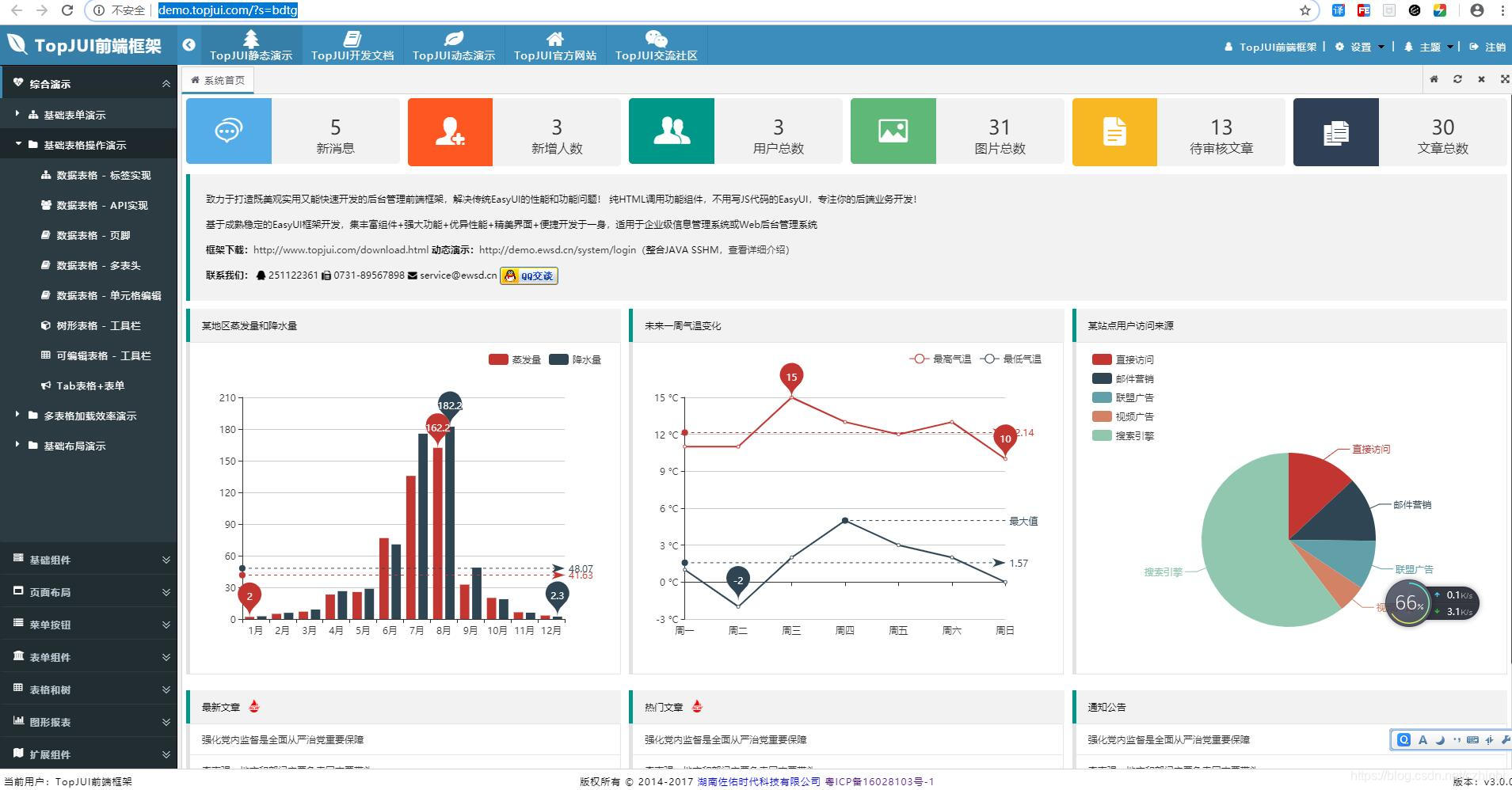Toggle 降水量 series in bar chart legend
The image size is (1512, 790).
pyautogui.click(x=575, y=359)
